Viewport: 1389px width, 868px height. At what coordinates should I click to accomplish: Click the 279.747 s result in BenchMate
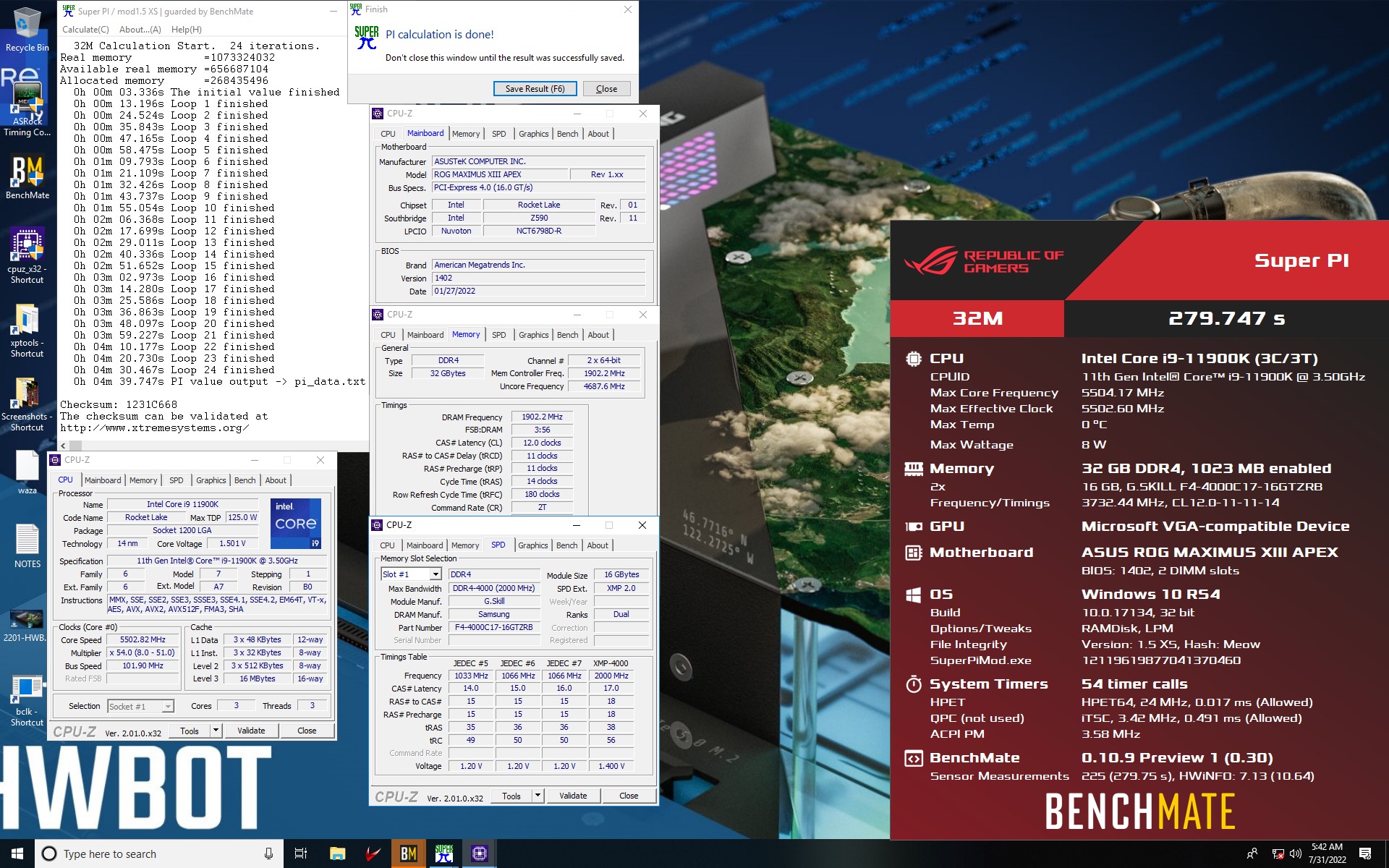point(1227,318)
